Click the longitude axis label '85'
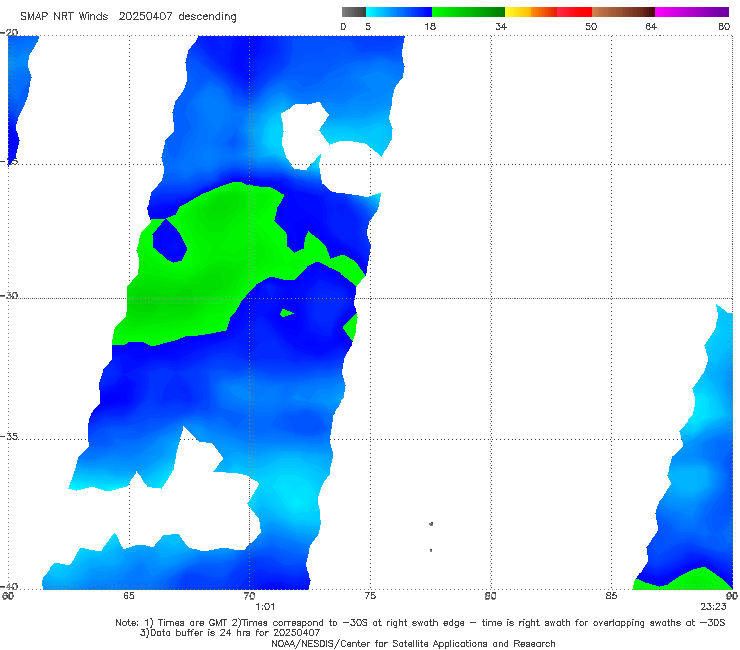 tap(611, 596)
